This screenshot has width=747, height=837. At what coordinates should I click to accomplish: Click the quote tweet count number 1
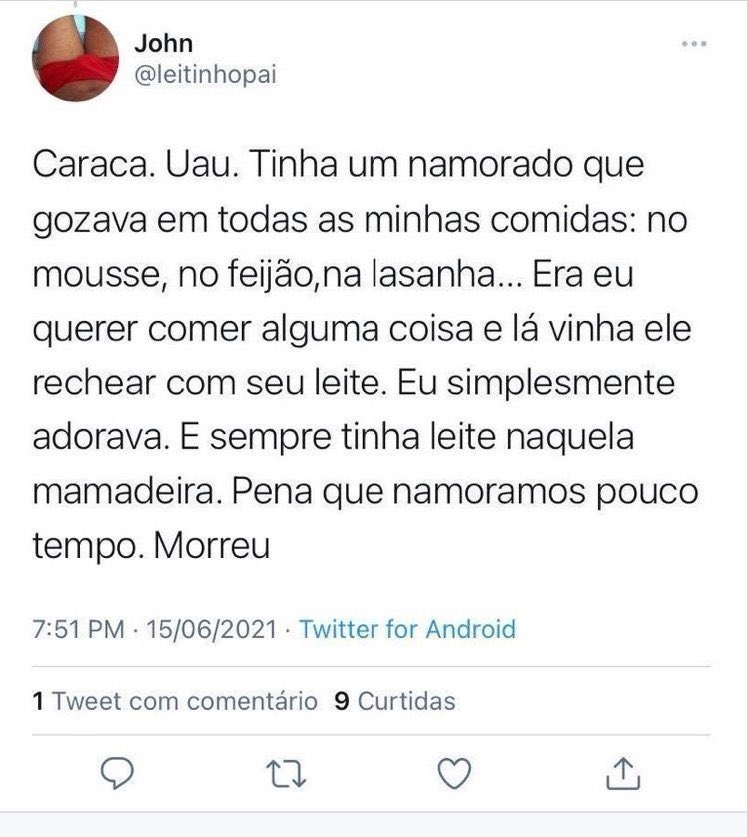click(x=38, y=701)
